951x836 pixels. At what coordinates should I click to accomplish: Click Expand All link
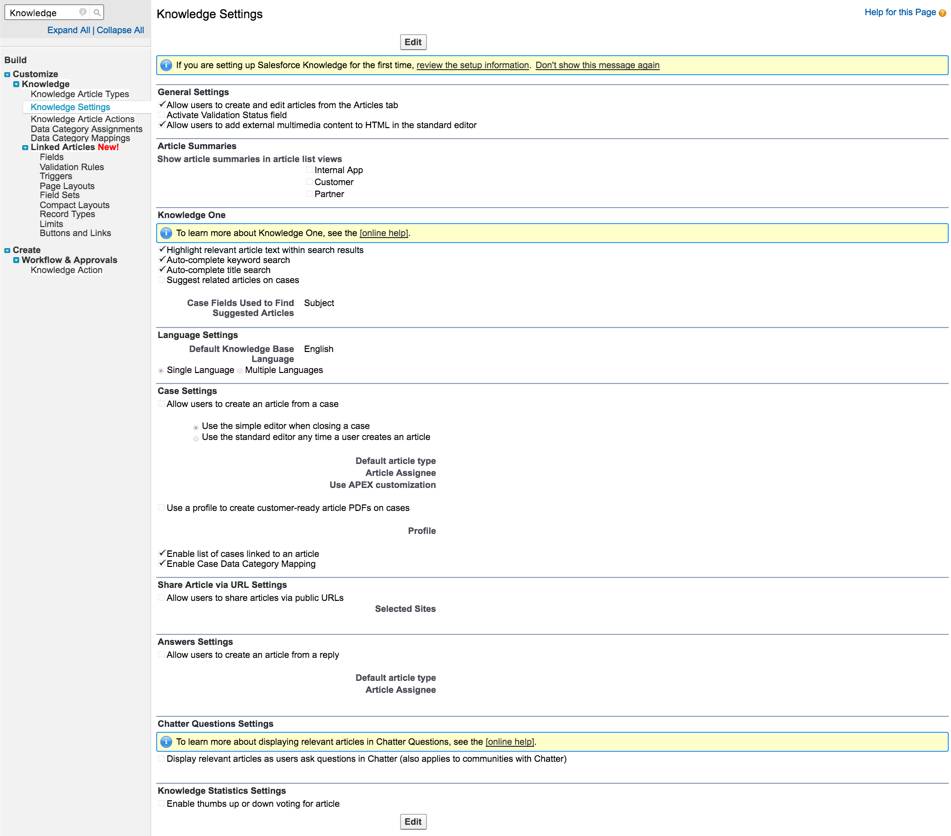[x=69, y=30]
